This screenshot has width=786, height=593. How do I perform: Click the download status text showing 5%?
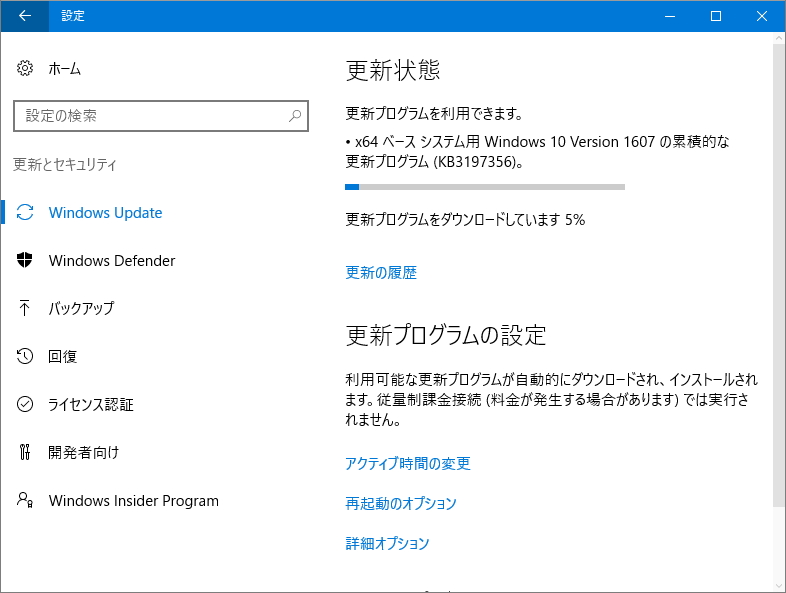(465, 220)
